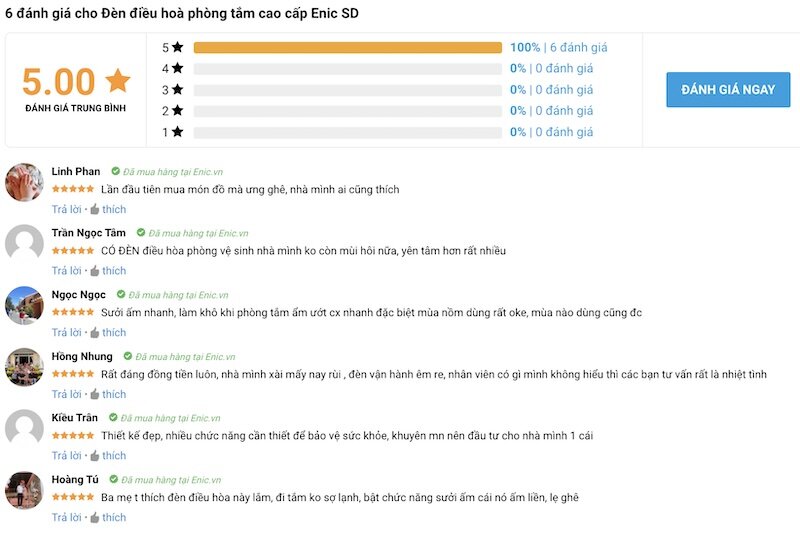The height and width of the screenshot is (545, 800).
Task: Like Kiều Trân's review with the thumbs-up icon
Action: pyautogui.click(x=95, y=455)
